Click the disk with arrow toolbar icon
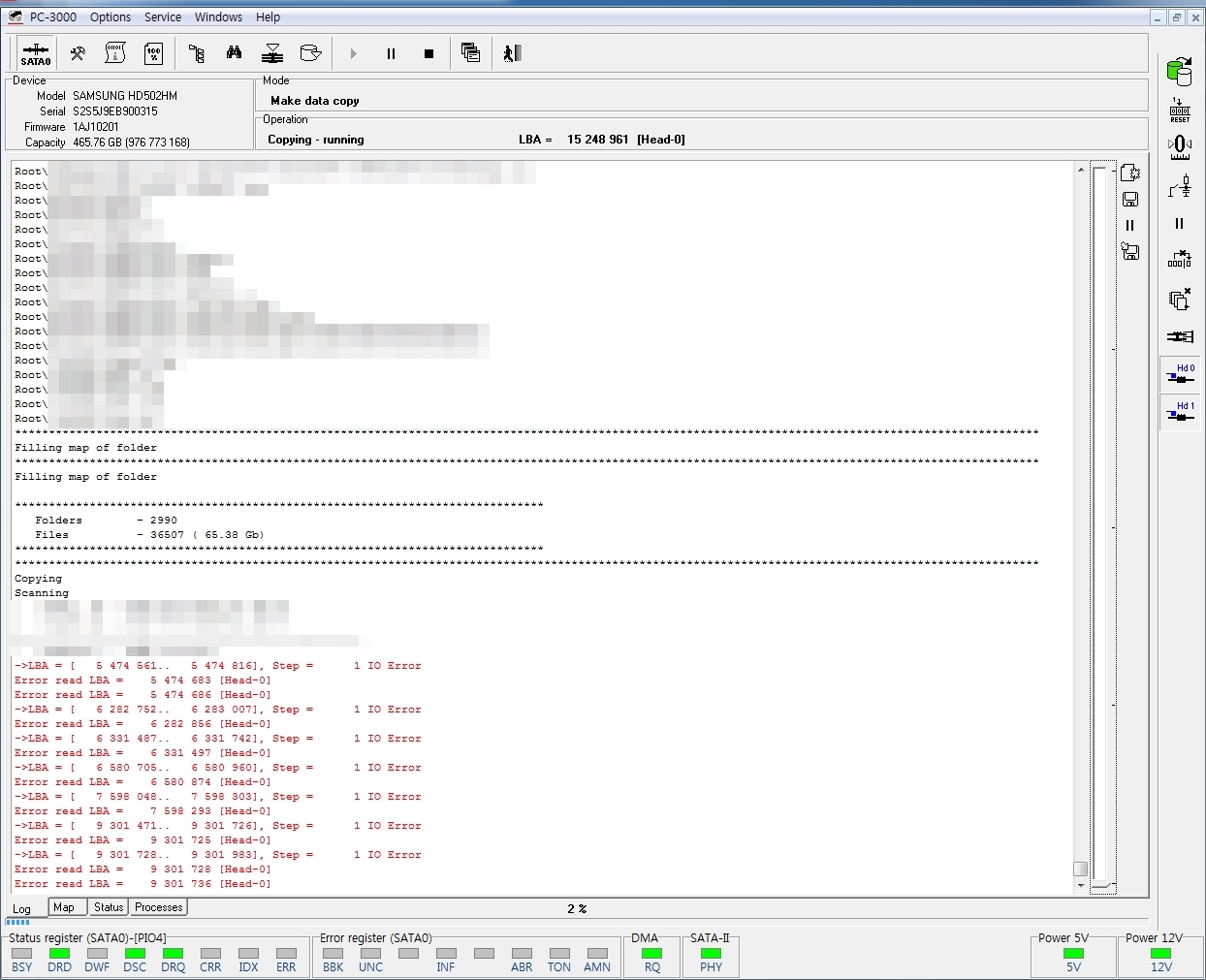The image size is (1206, 980). pyautogui.click(x=310, y=53)
